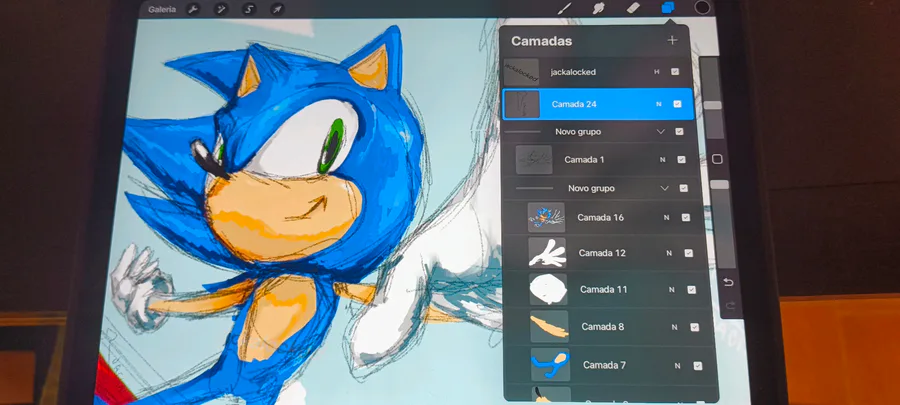Open blend mode H of jackalocked layer
Image resolution: width=900 pixels, height=405 pixels.
tap(657, 72)
